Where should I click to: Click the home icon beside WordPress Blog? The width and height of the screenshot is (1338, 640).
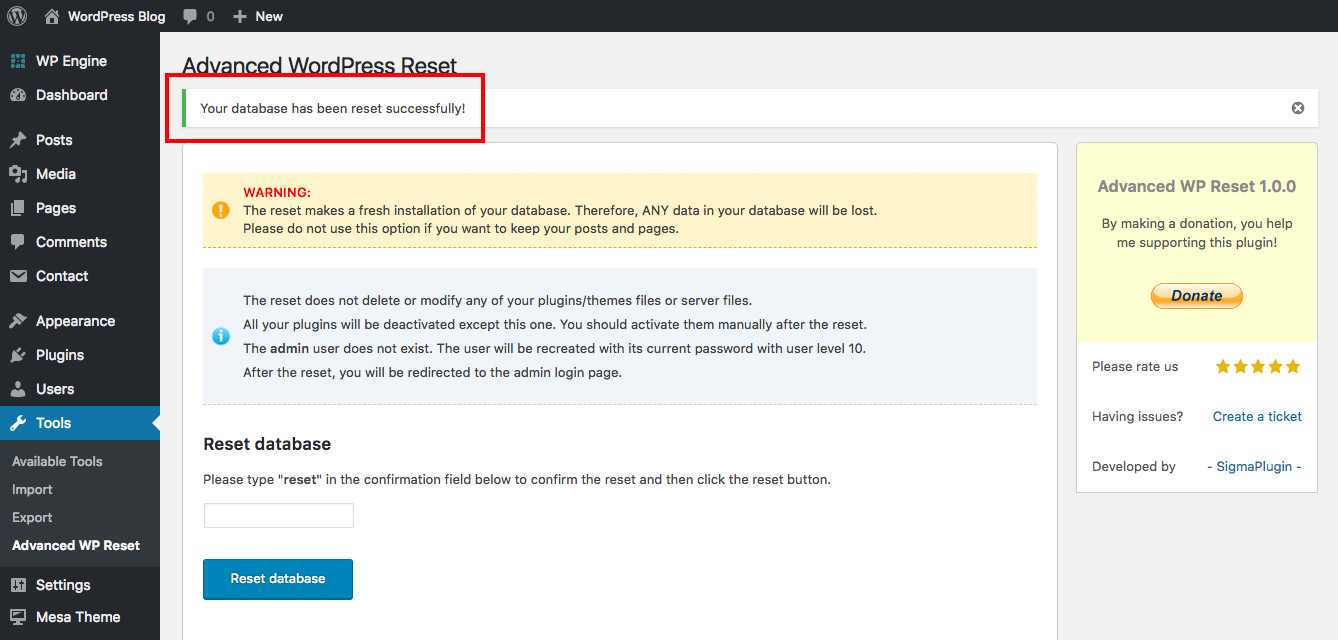52,16
